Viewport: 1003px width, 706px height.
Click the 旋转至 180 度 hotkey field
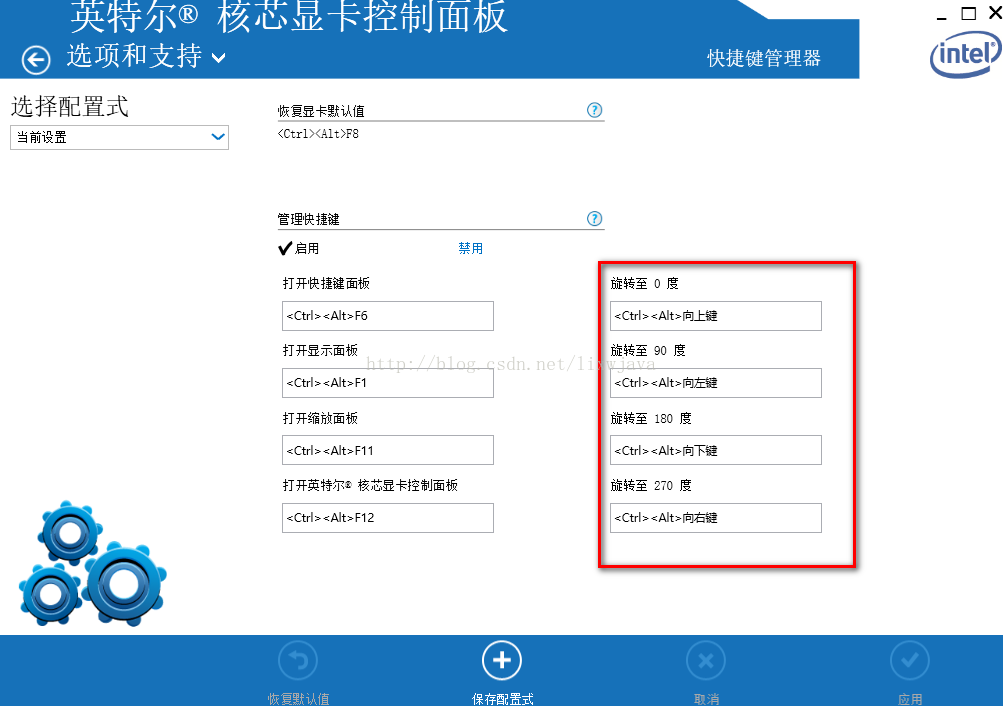716,450
